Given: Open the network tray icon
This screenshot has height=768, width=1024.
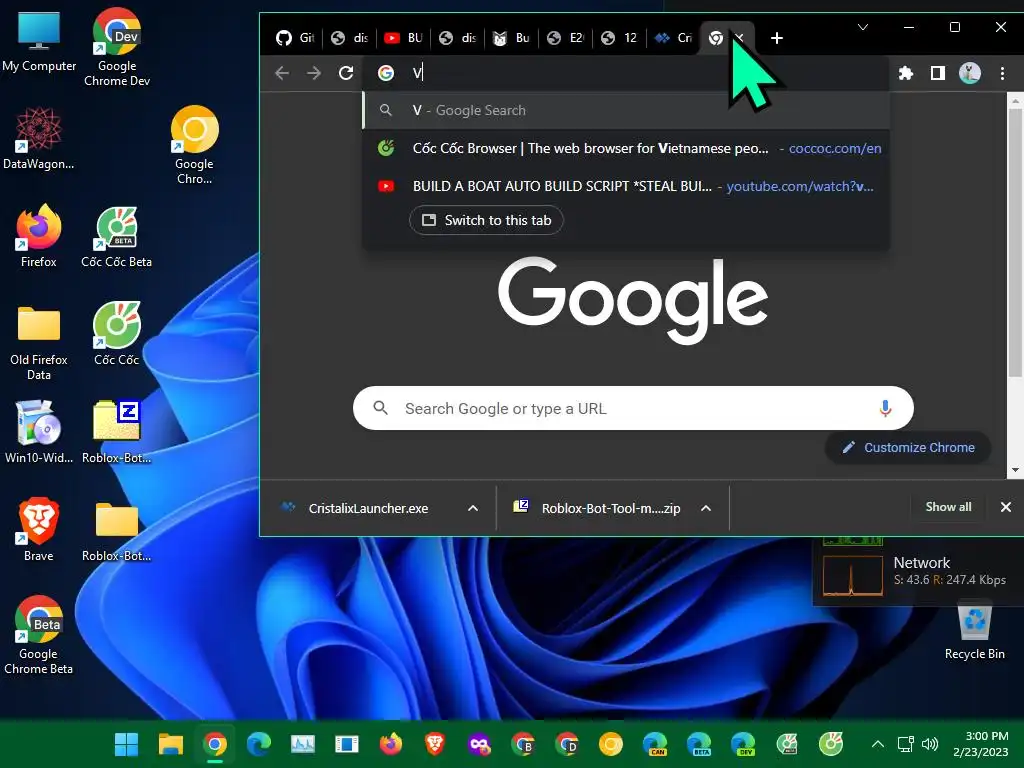Looking at the screenshot, I should [x=906, y=744].
